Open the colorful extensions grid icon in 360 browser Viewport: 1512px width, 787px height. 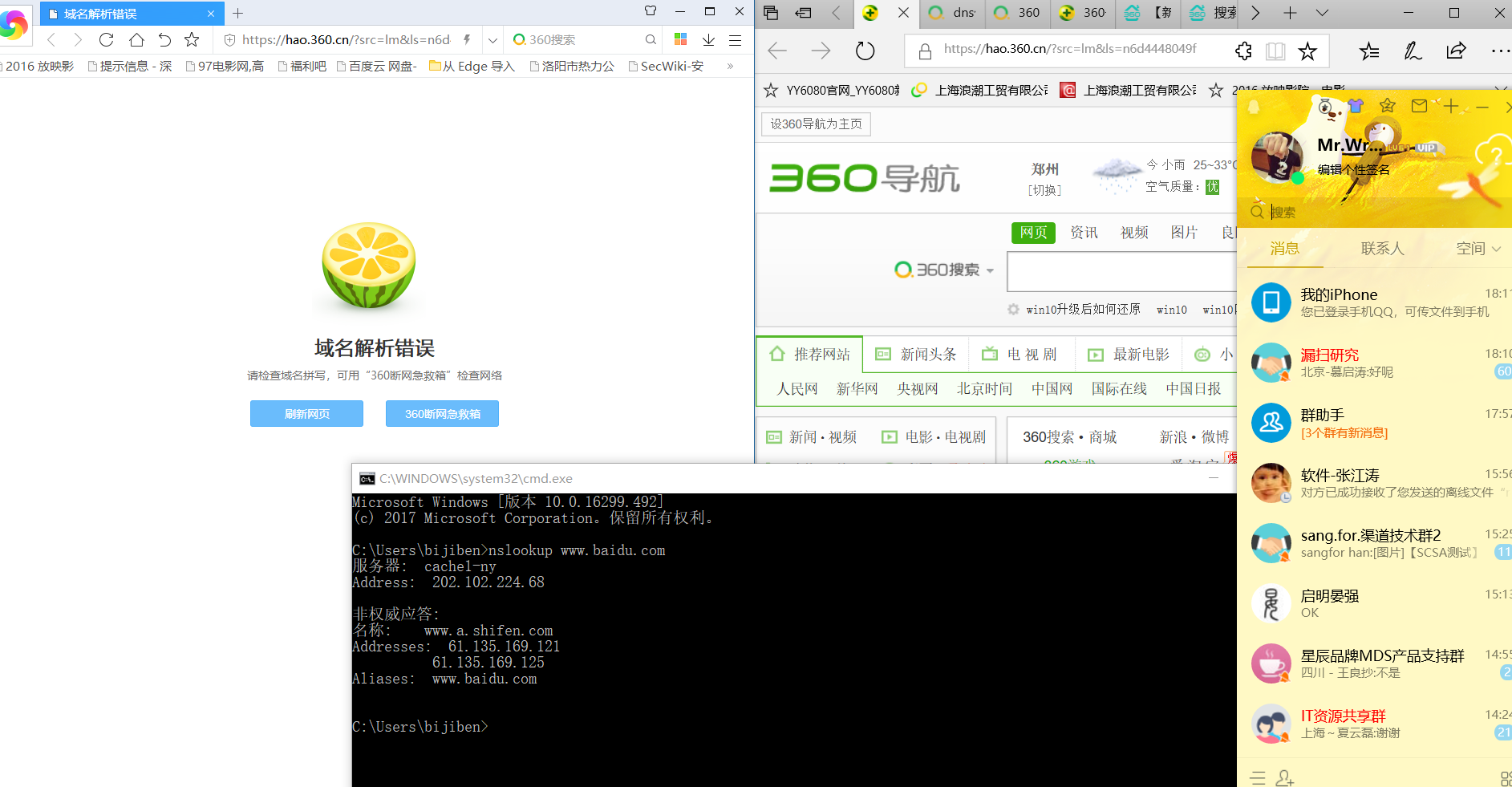(x=681, y=39)
